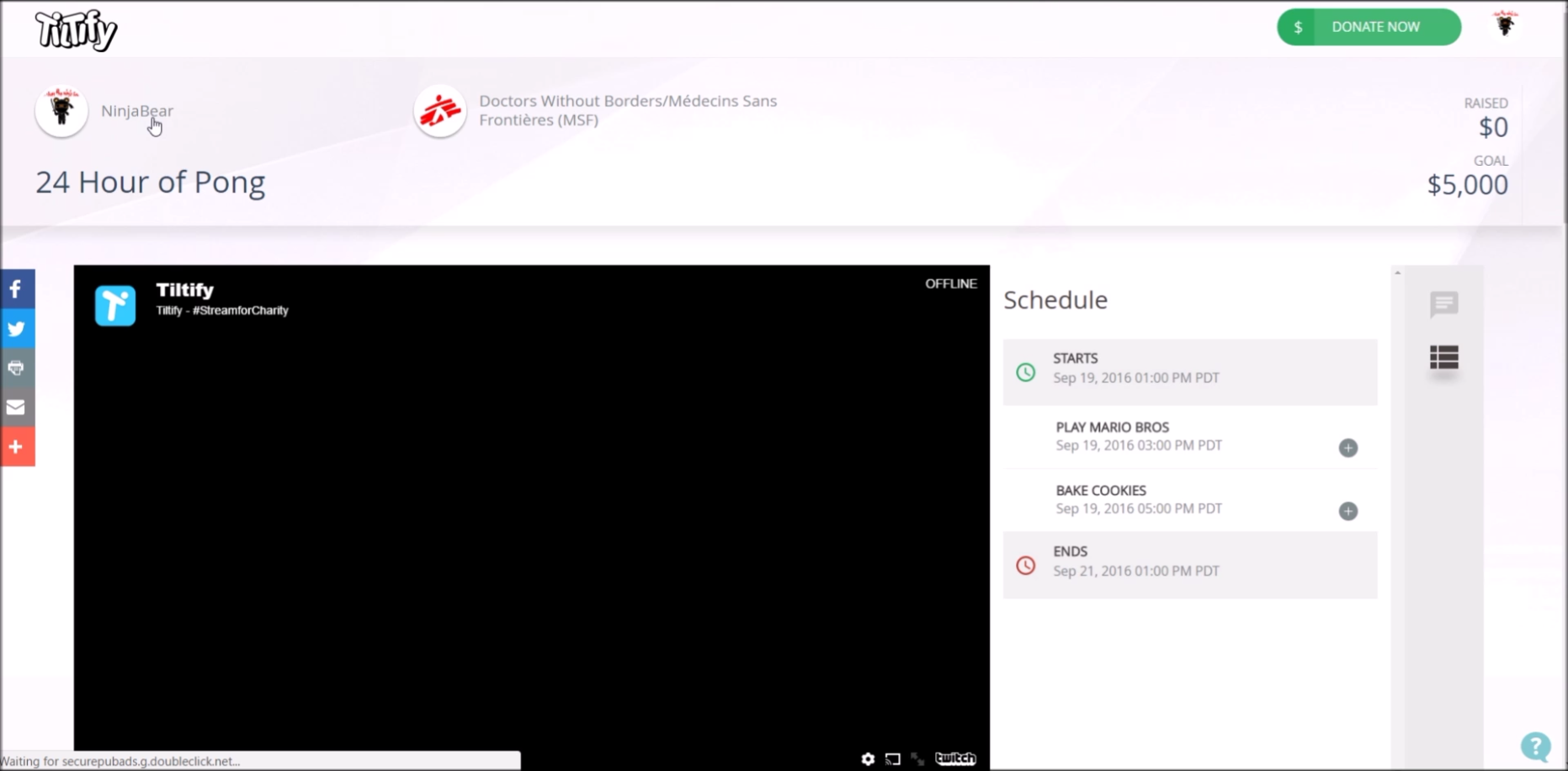Share campaign on Twitter
This screenshot has width=1568, height=771.
tap(17, 328)
